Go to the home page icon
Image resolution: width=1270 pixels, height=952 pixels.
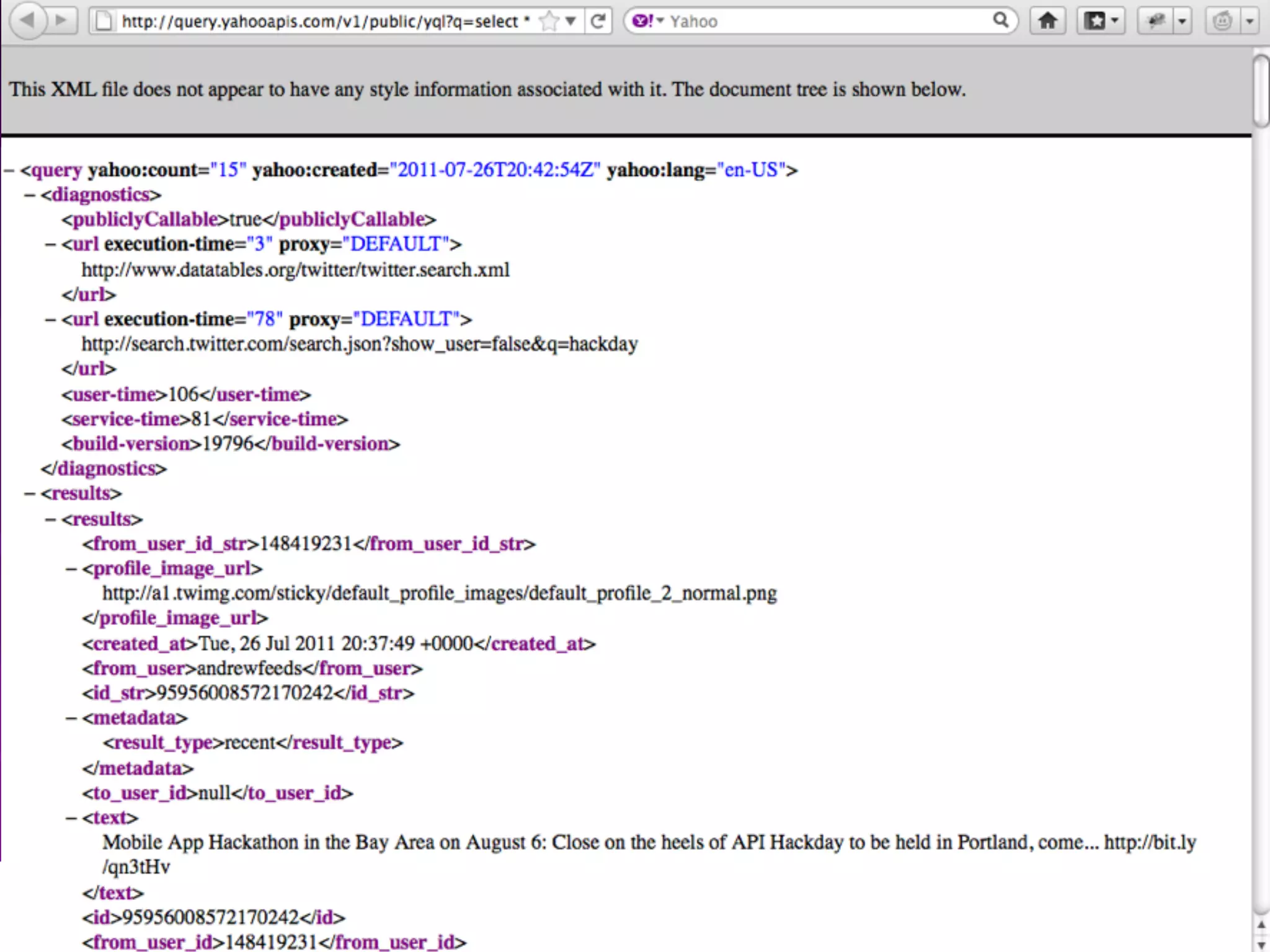1047,21
